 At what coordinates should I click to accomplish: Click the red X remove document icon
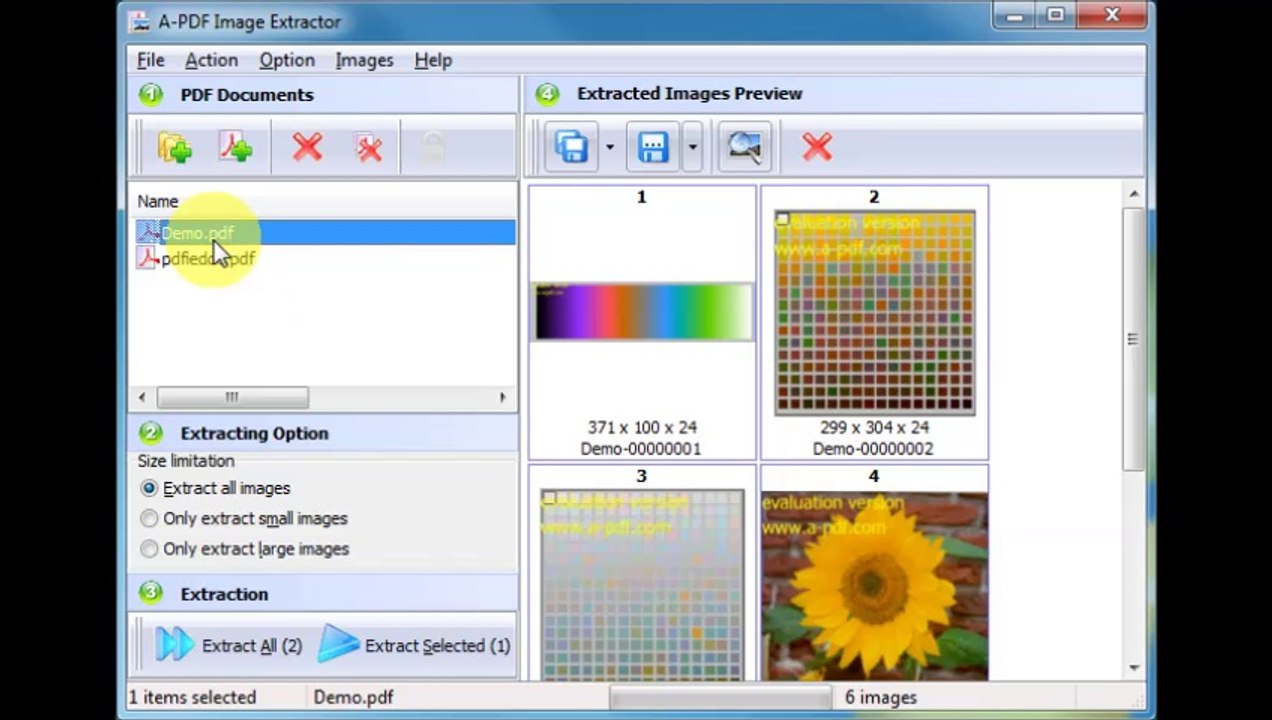[x=307, y=148]
